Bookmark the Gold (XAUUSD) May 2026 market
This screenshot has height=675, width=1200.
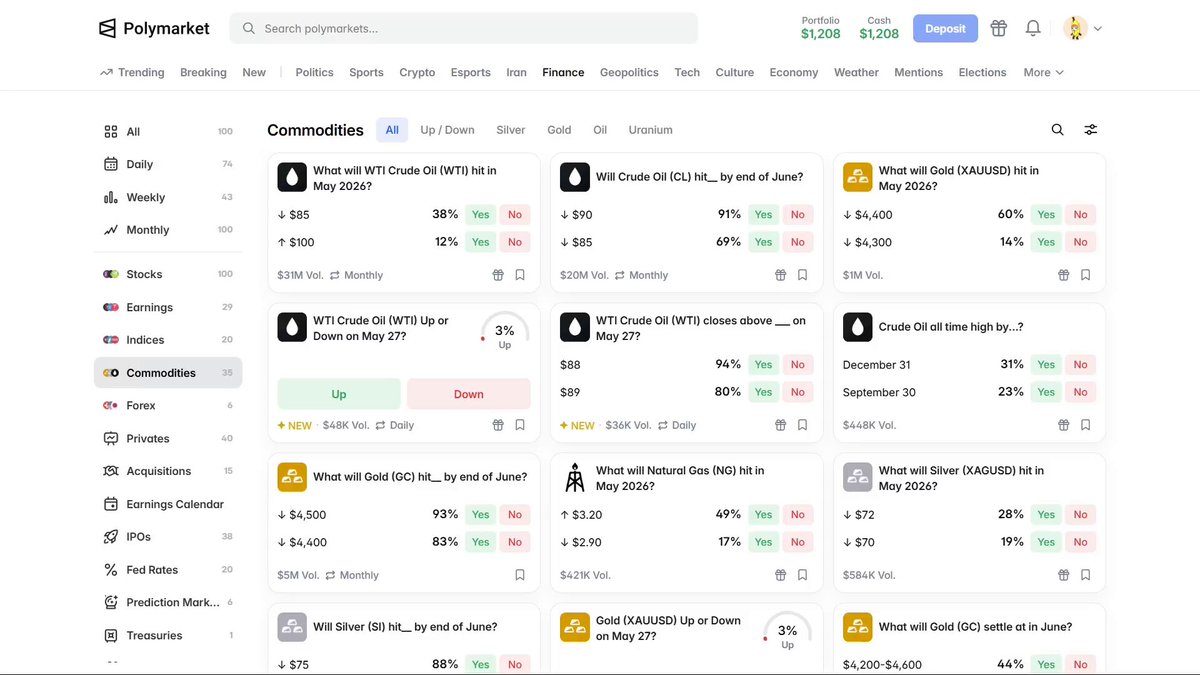1085,275
